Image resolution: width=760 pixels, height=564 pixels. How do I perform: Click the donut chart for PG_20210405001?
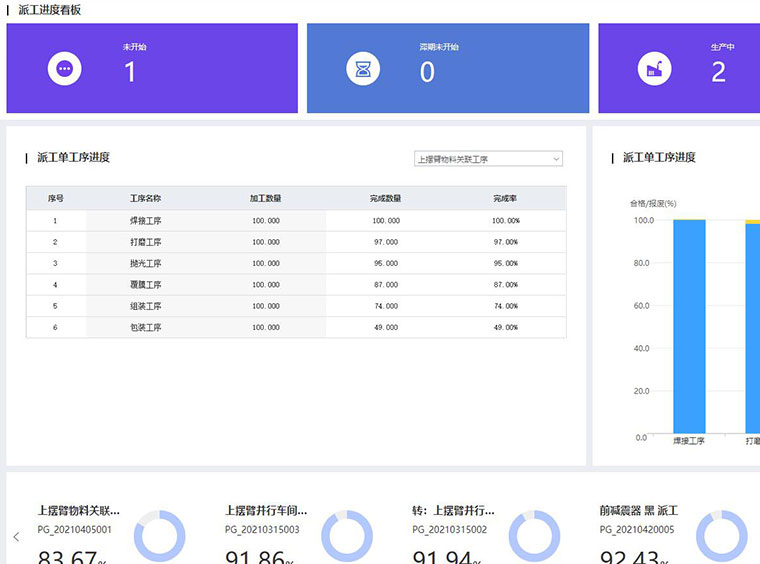160,536
